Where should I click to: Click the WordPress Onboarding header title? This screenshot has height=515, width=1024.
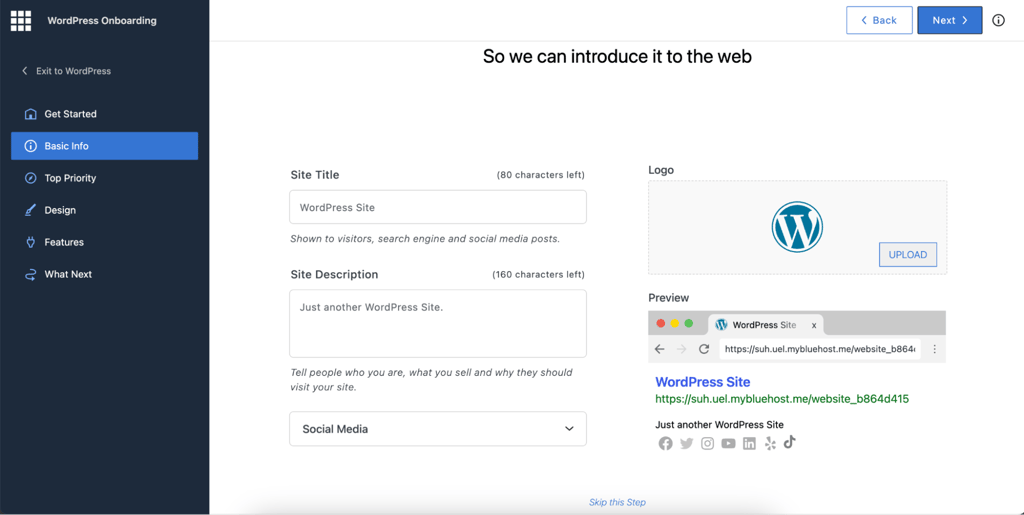[102, 21]
